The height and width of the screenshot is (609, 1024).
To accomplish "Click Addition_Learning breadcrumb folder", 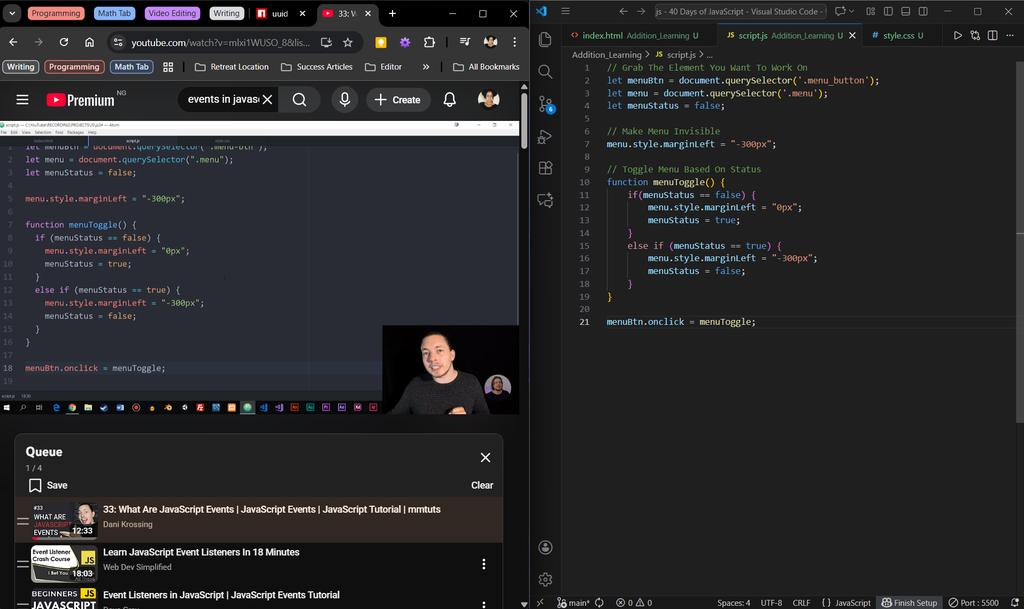I will tap(607, 55).
